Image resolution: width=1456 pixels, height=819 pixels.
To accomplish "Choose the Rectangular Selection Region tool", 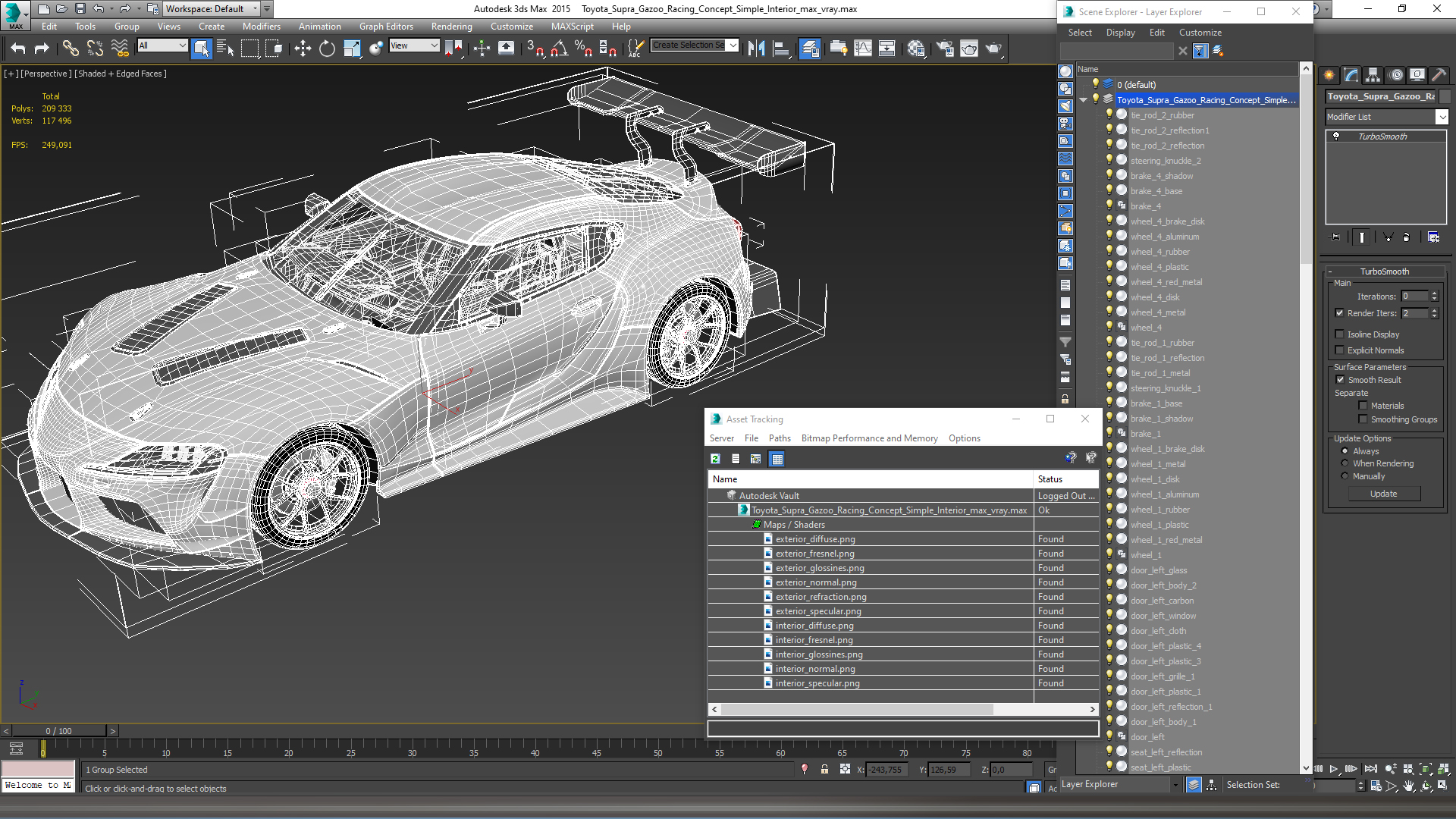I will (249, 49).
